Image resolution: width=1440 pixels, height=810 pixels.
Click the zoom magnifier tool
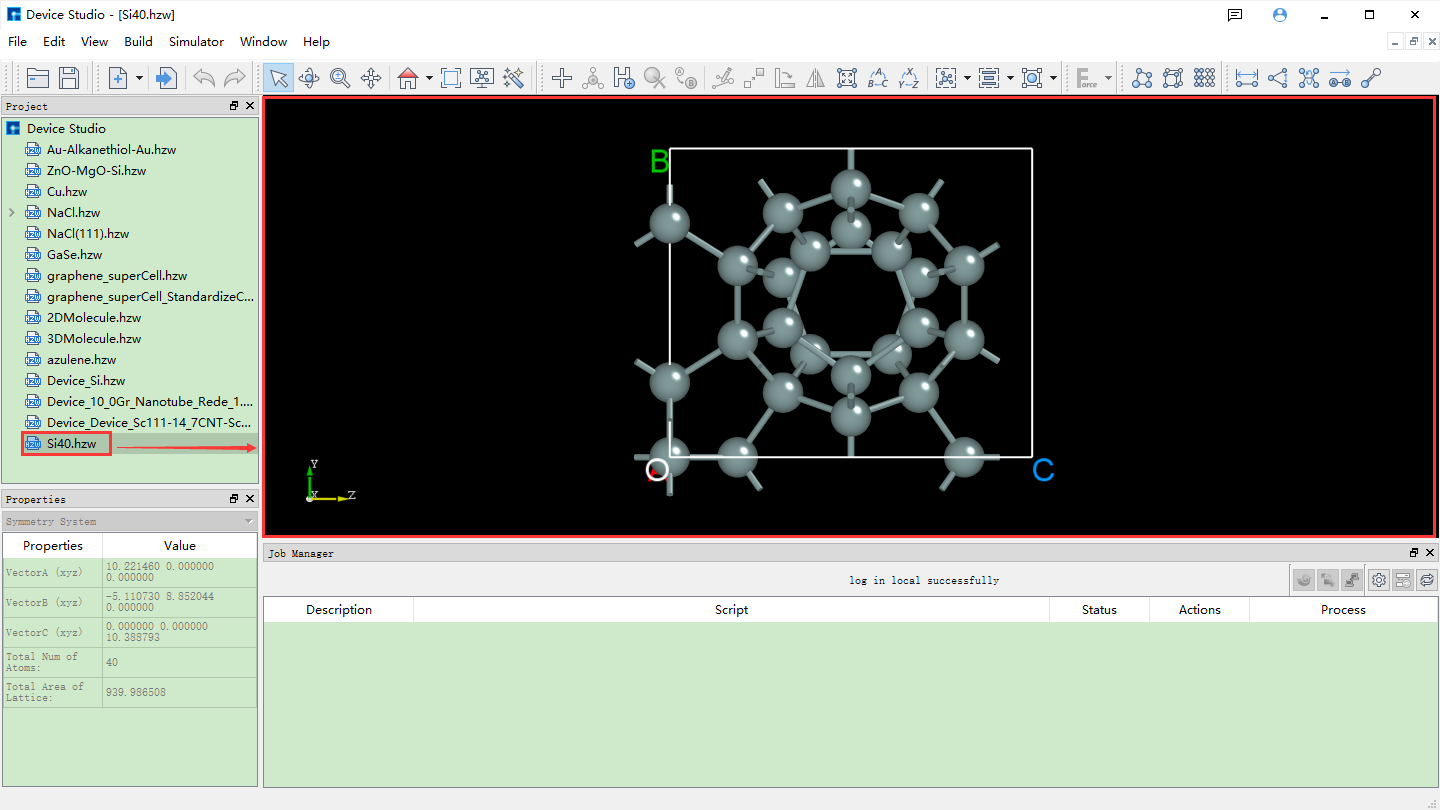[340, 78]
